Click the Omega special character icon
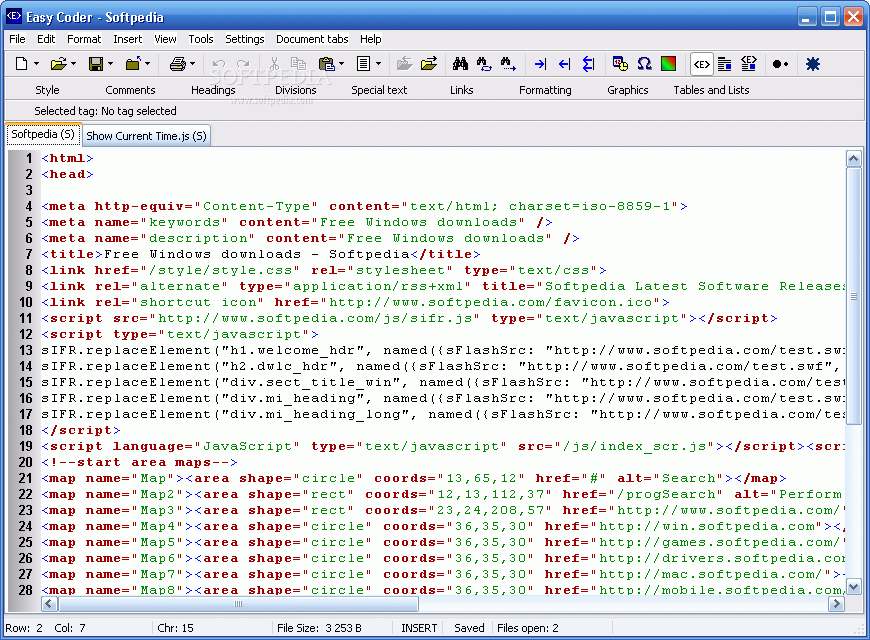 pos(644,64)
